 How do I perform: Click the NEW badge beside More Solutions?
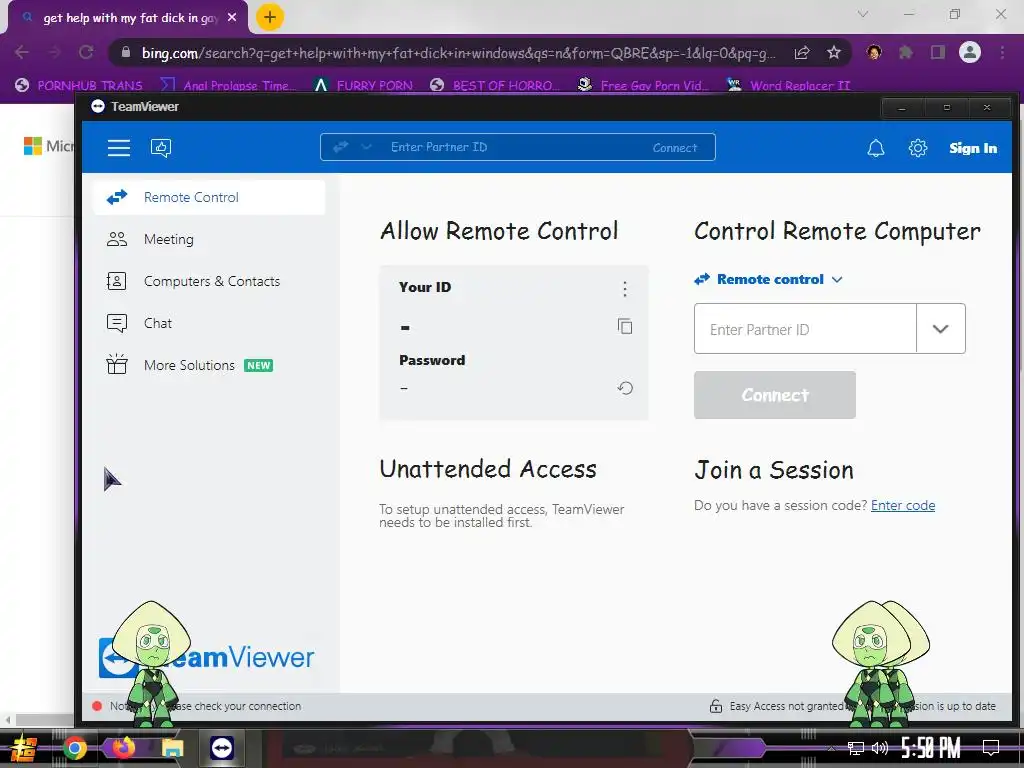(259, 366)
